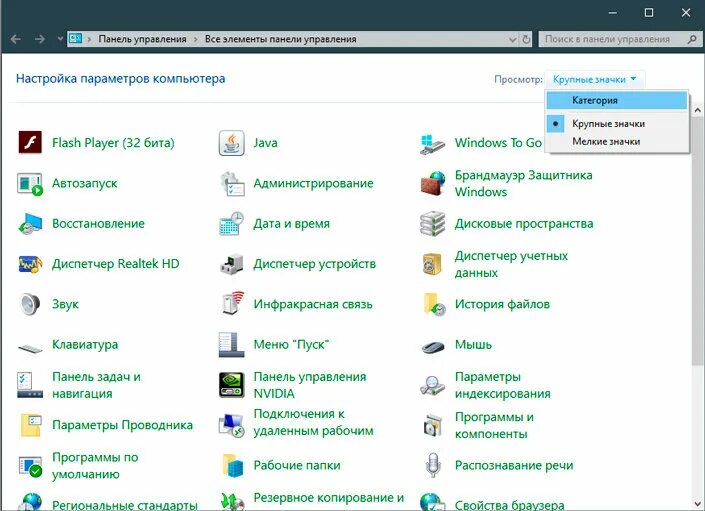This screenshot has width=705, height=511.
Task: Click the Панель управления breadcrumb
Action: [x=142, y=40]
